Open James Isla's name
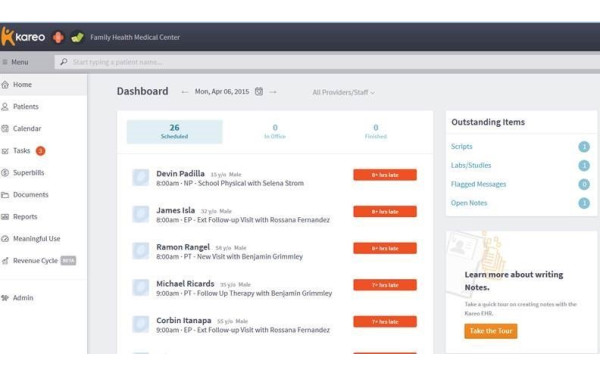Screen dimensions: 600x375 pos(176,210)
